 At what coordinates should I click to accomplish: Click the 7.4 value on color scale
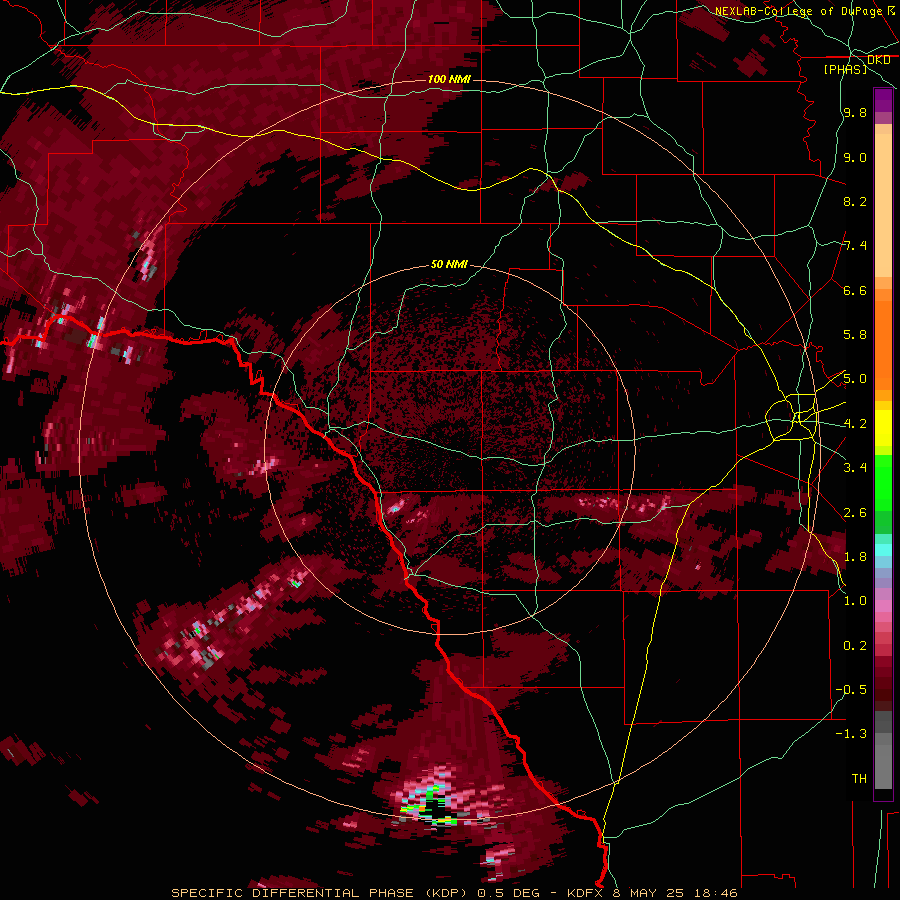coord(855,246)
